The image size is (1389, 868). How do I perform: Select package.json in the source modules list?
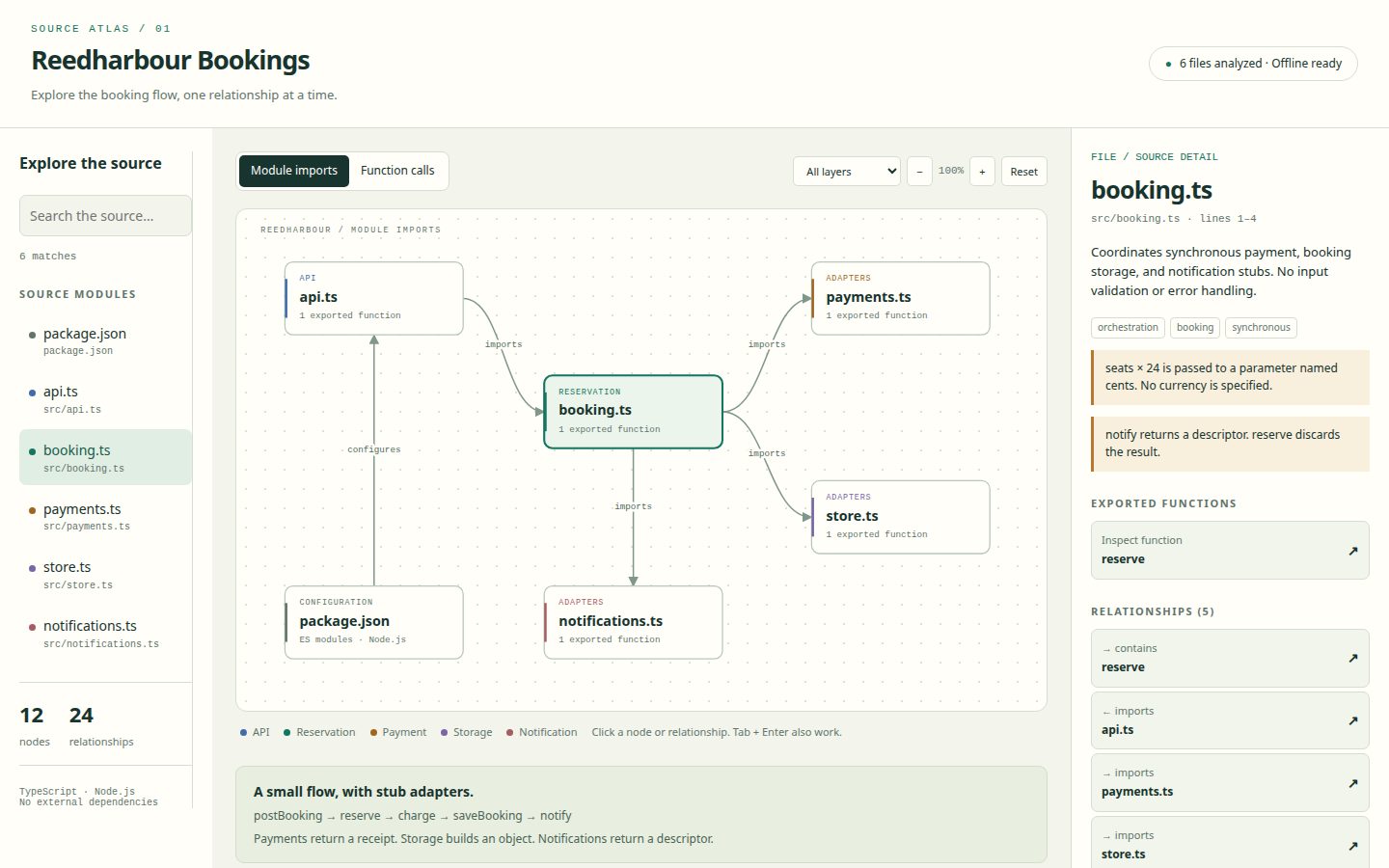(x=105, y=340)
